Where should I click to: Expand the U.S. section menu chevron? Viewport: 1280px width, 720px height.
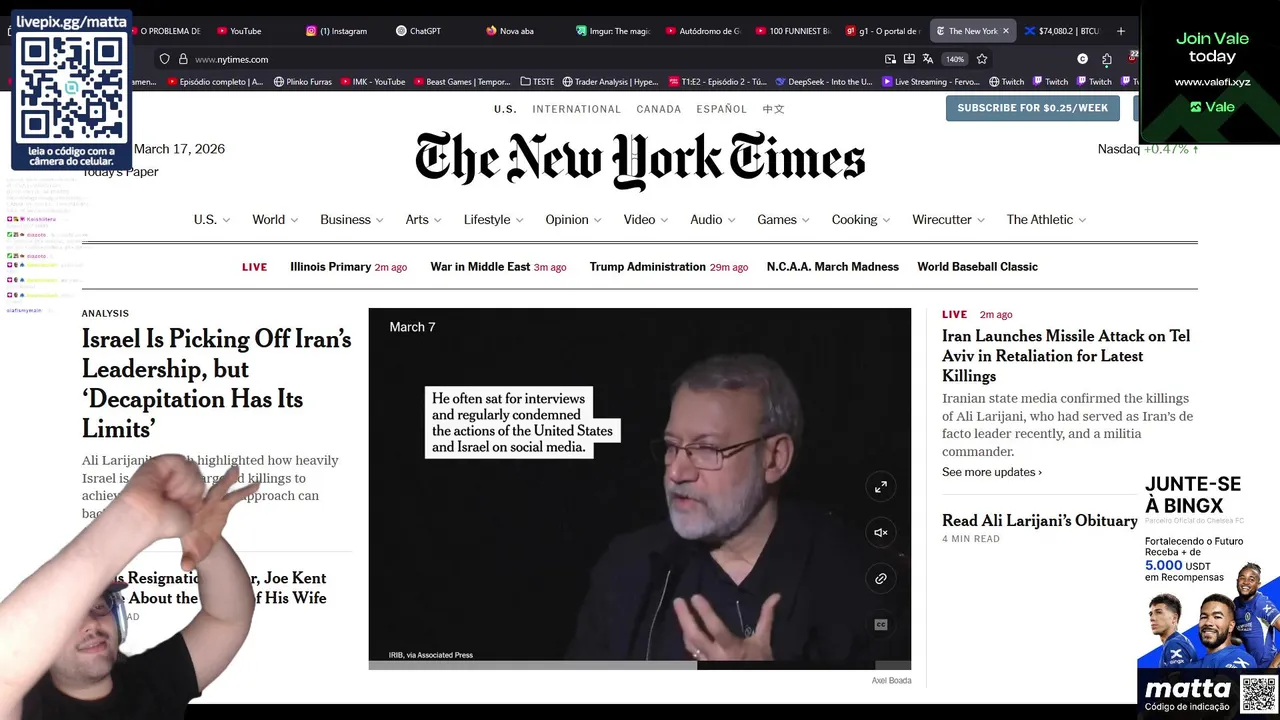(226, 220)
